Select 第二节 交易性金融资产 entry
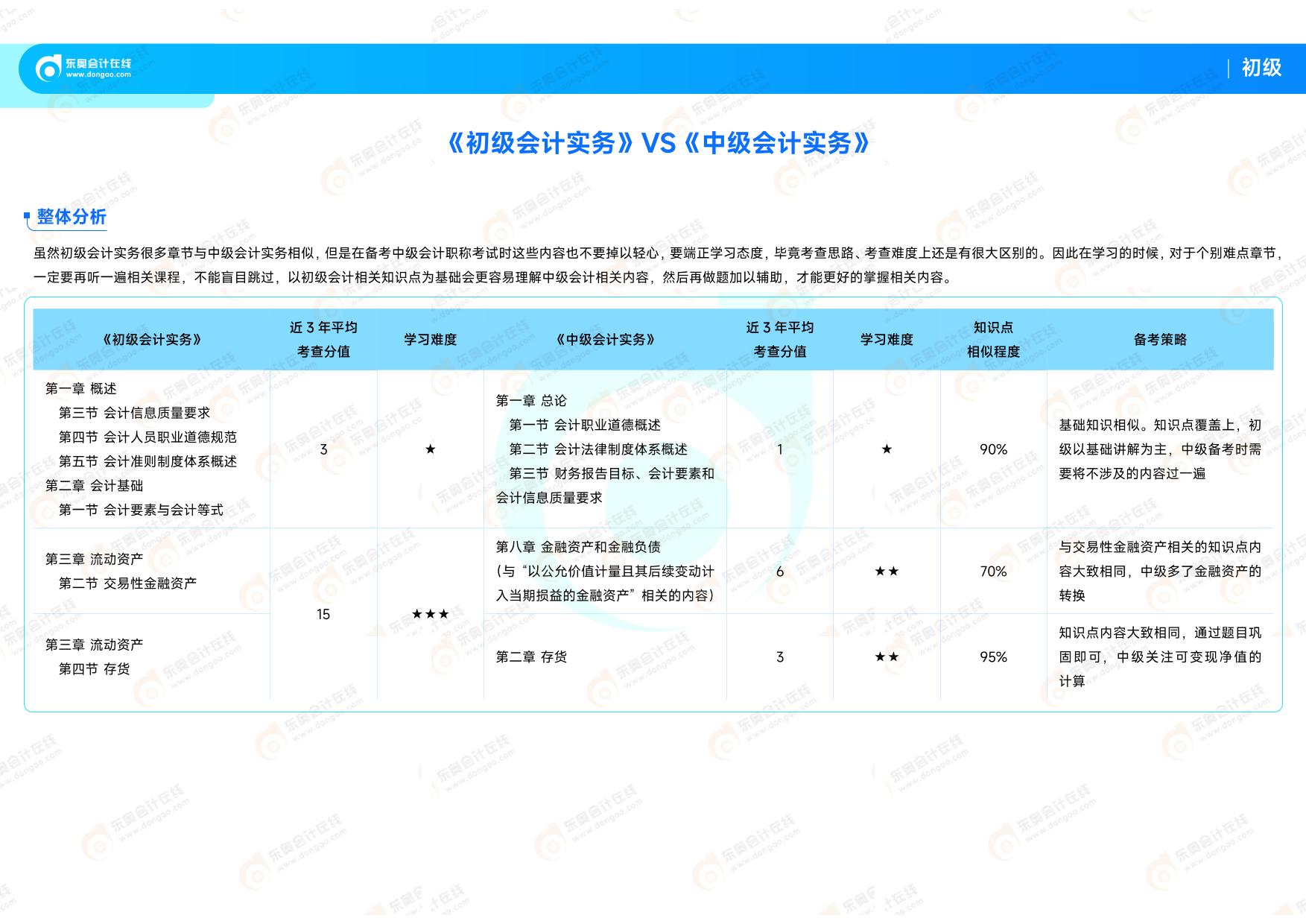1306x924 pixels. coord(127,583)
